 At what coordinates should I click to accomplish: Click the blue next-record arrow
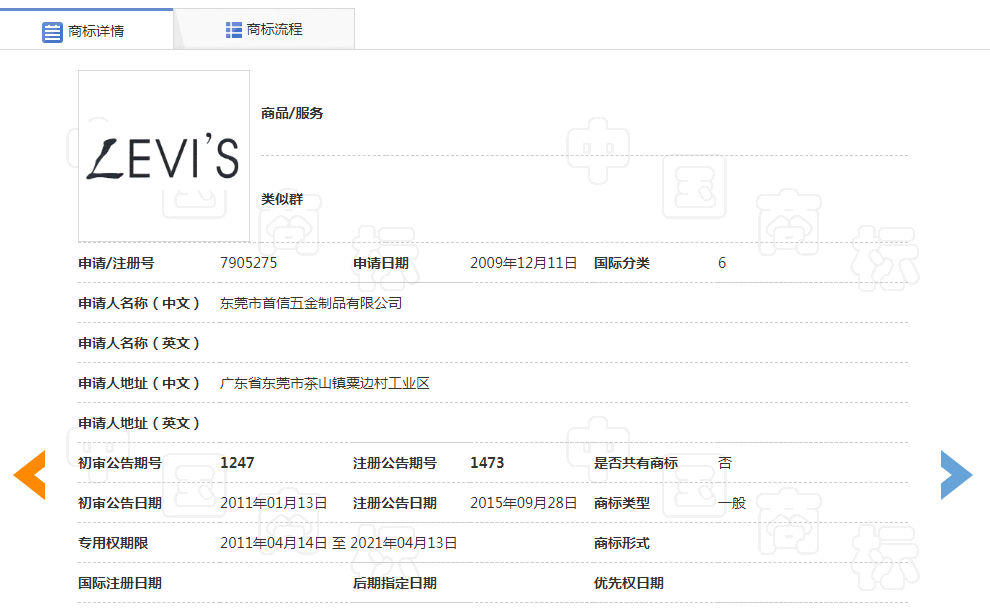click(955, 474)
